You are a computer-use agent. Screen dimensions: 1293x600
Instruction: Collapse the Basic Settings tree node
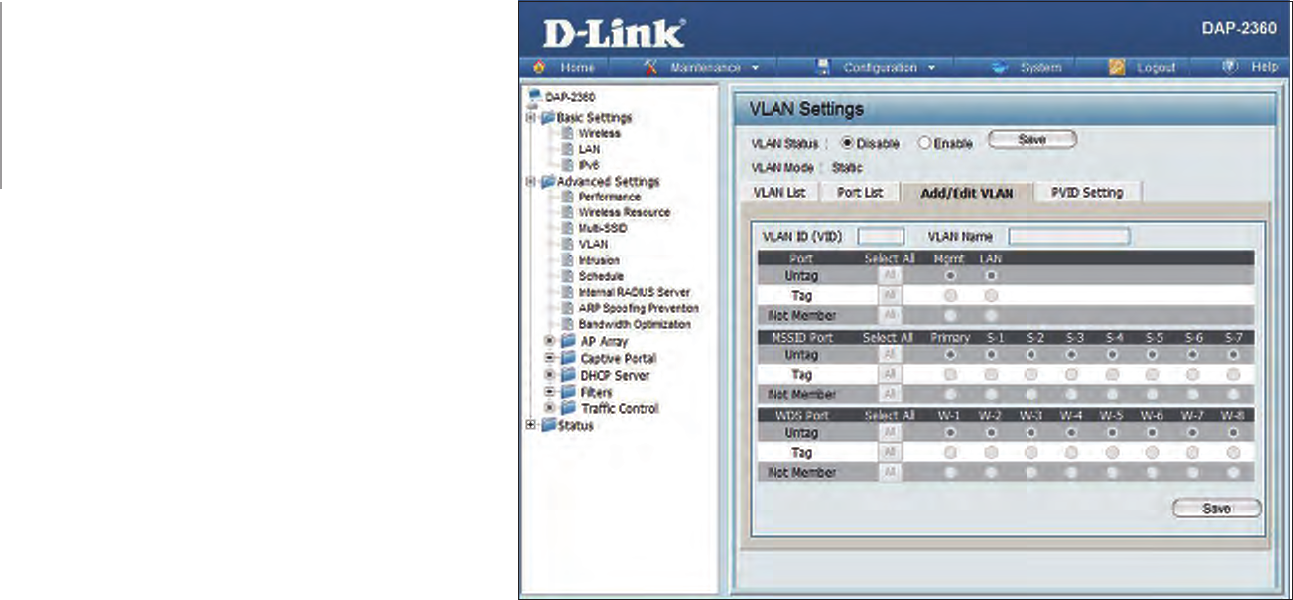pos(530,117)
